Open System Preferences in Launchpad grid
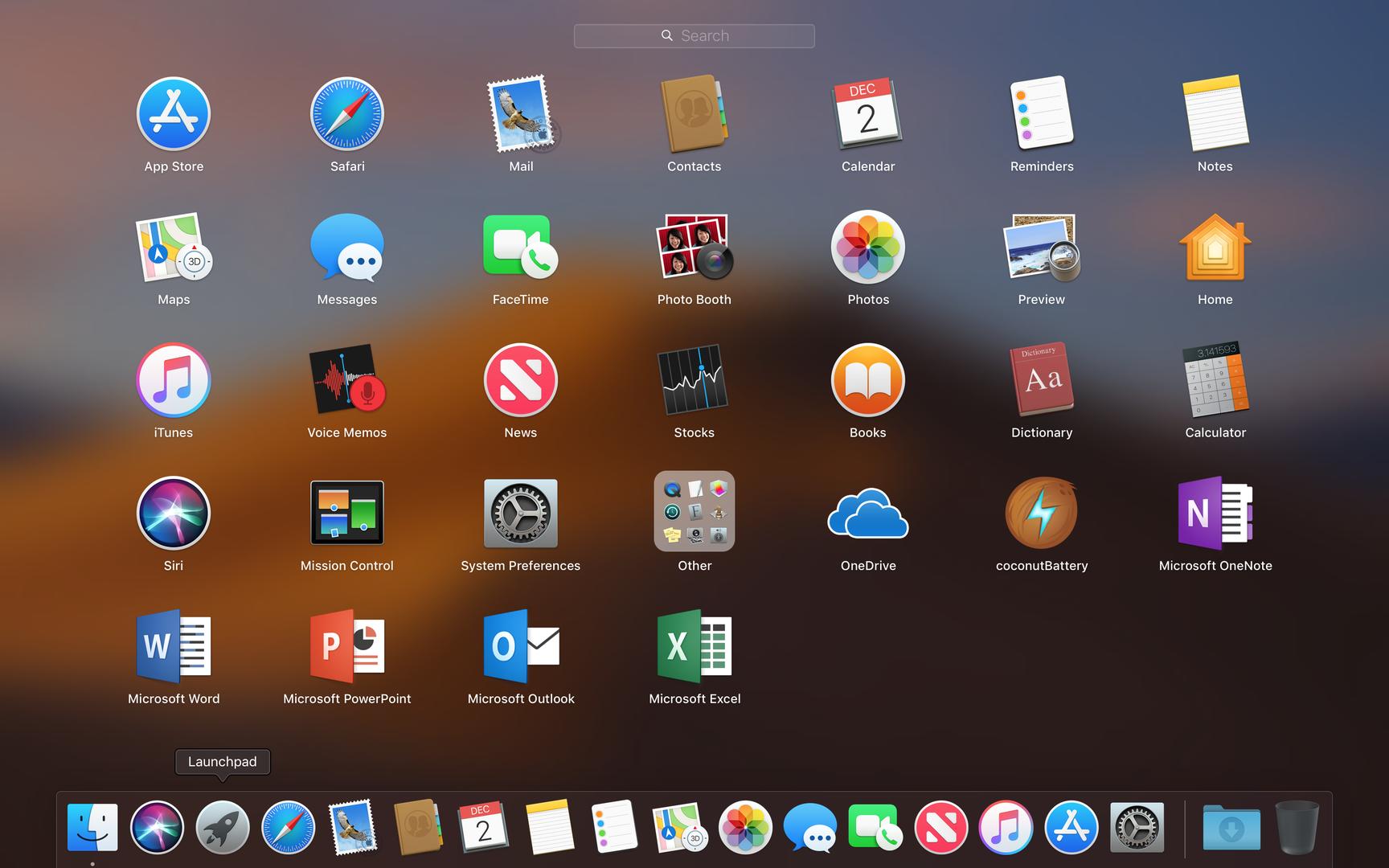 click(x=521, y=513)
